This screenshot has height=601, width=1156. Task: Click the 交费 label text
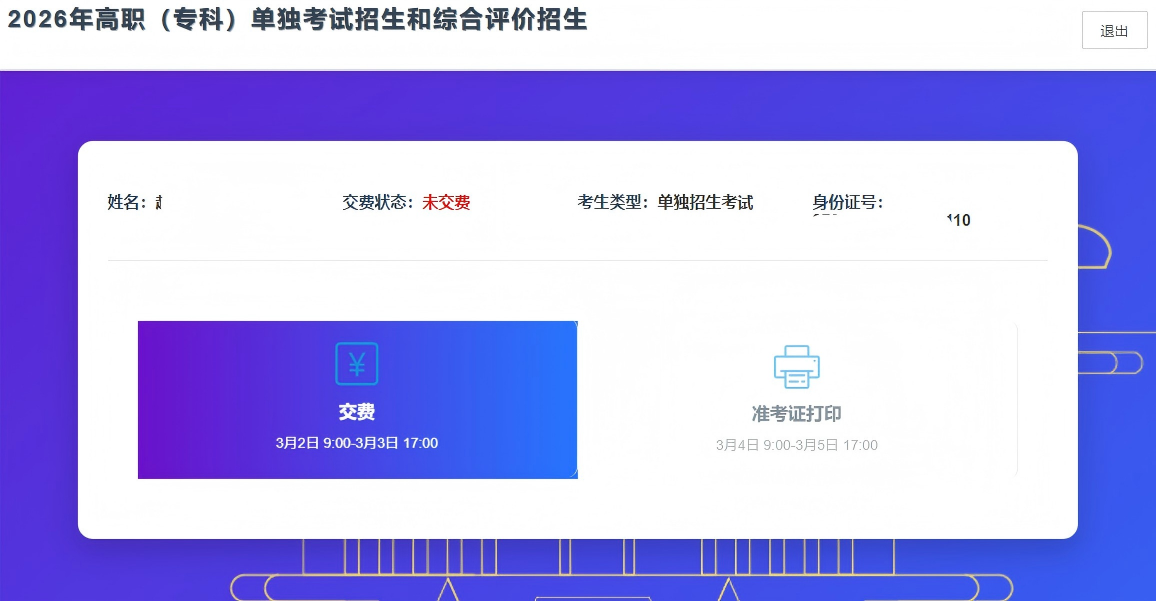(x=357, y=412)
